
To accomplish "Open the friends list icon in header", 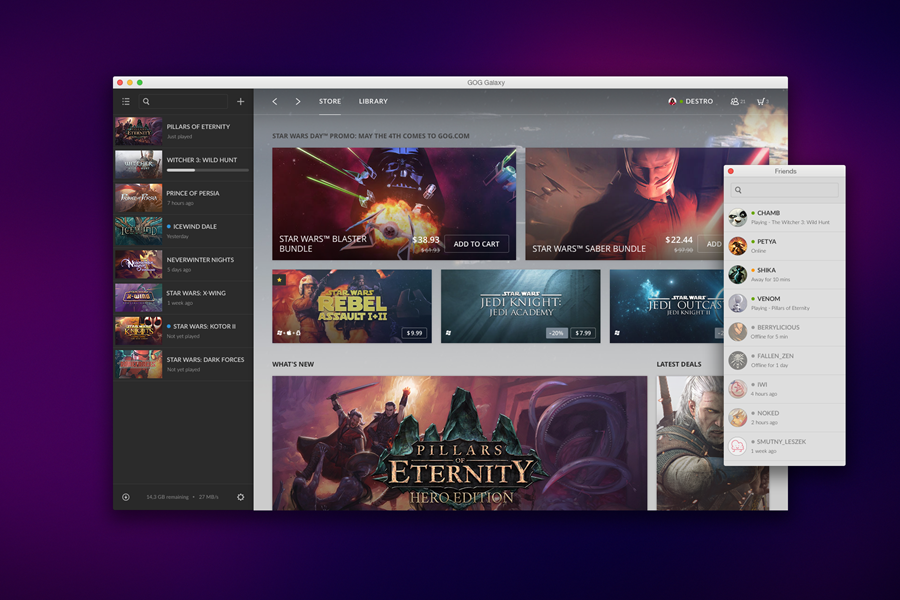I will pyautogui.click(x=737, y=102).
